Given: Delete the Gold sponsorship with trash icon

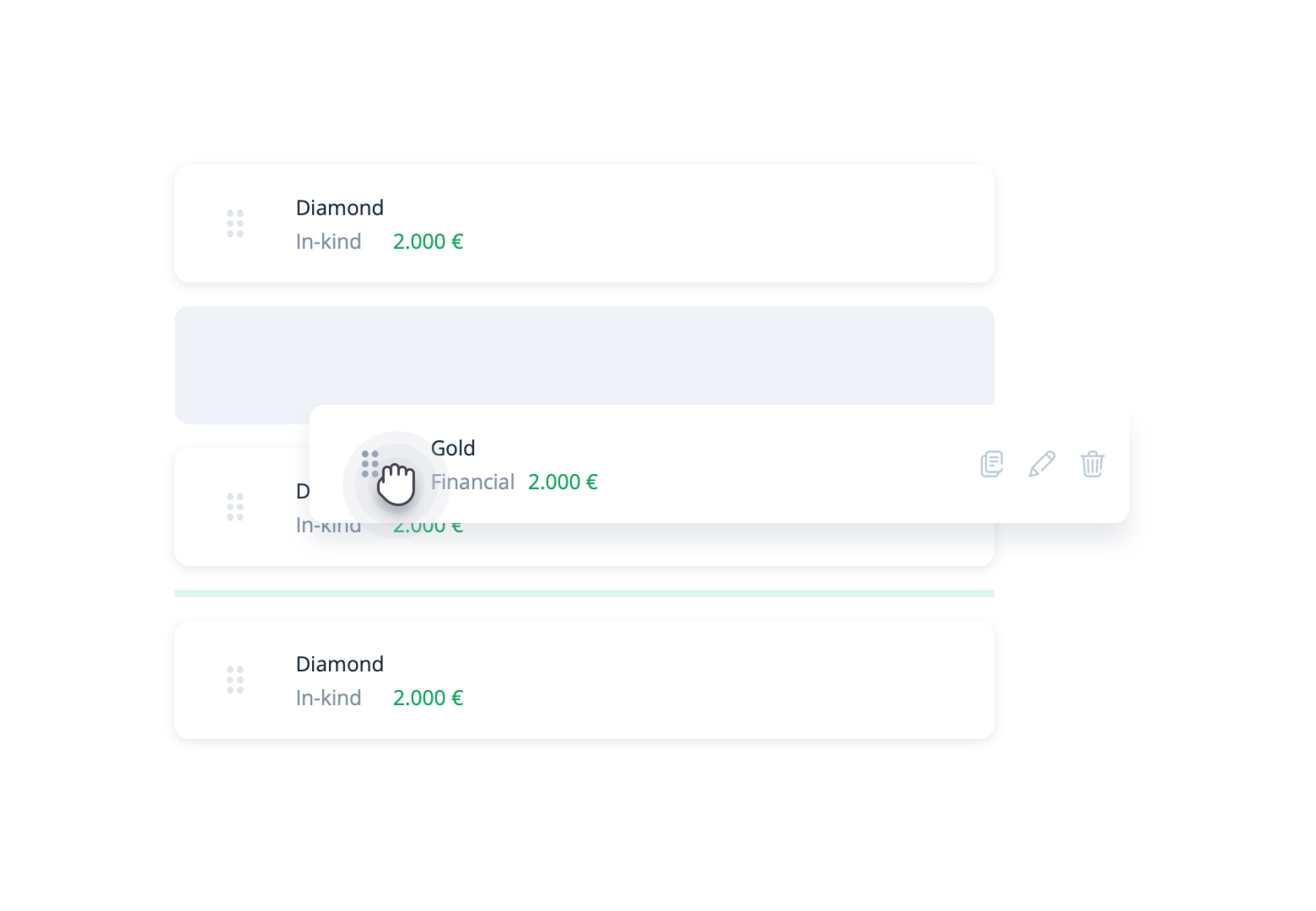Looking at the screenshot, I should (x=1092, y=464).
